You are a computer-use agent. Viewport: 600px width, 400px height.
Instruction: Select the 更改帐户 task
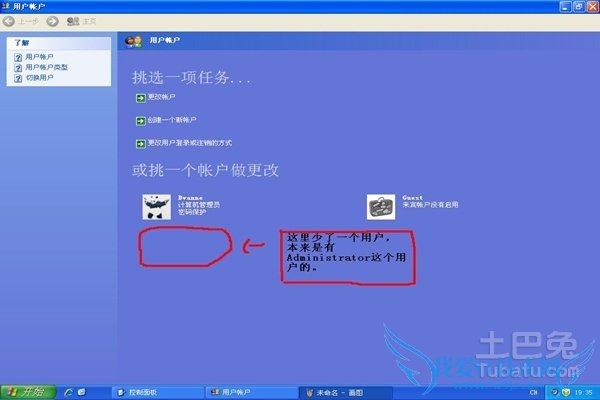click(x=161, y=97)
